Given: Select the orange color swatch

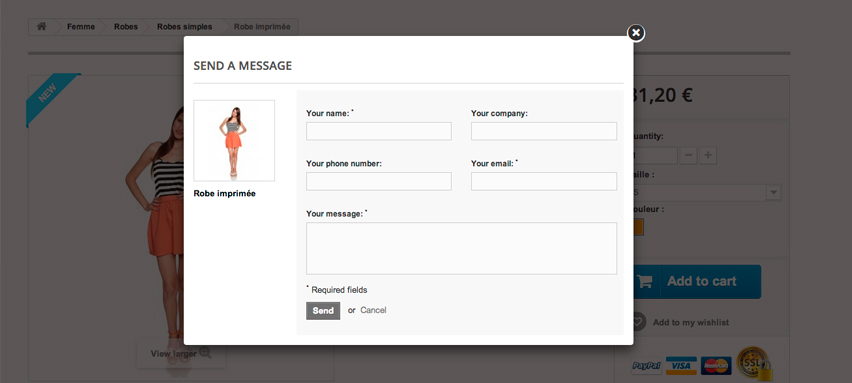Looking at the screenshot, I should [638, 227].
